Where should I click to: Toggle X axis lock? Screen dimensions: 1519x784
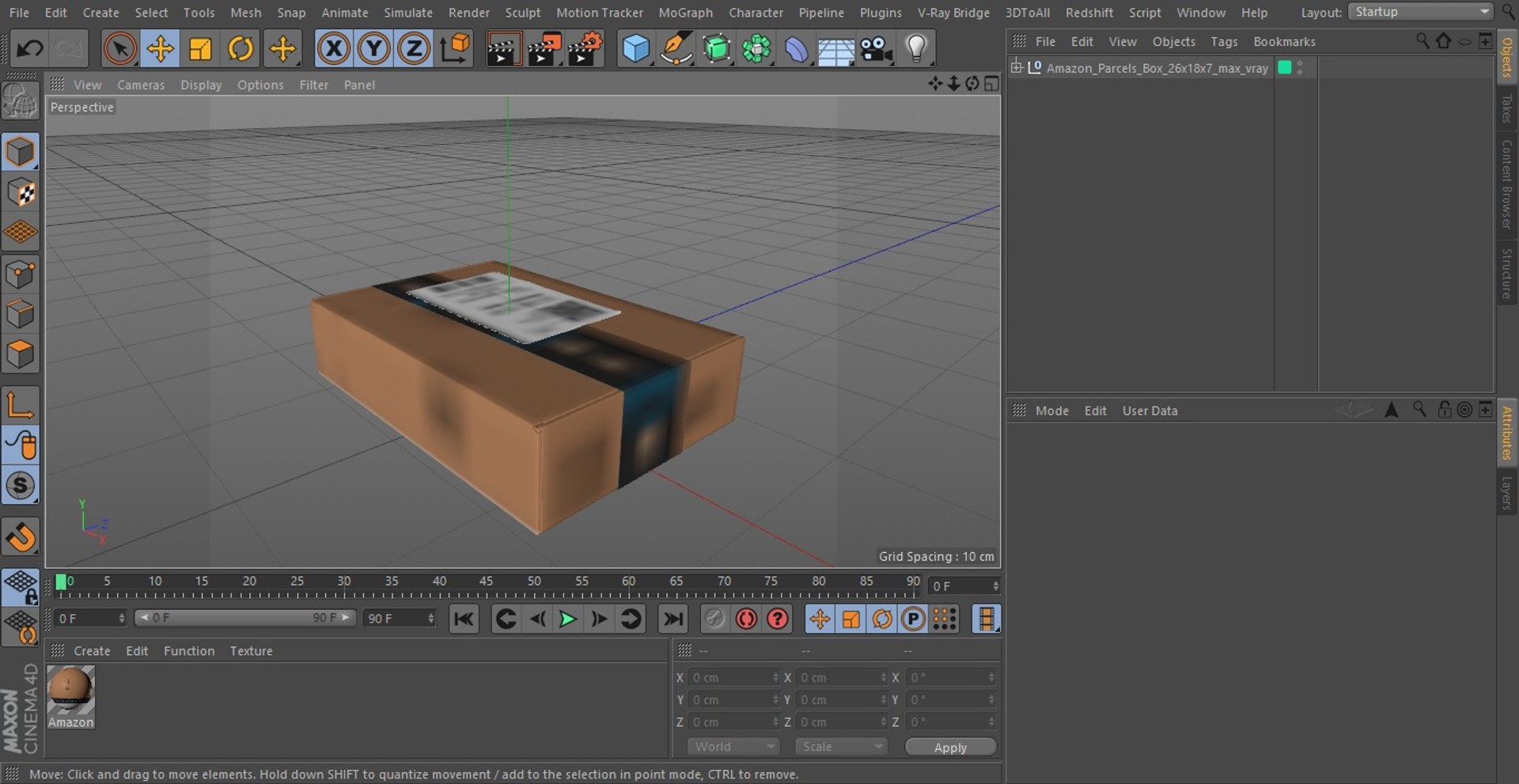pos(333,49)
